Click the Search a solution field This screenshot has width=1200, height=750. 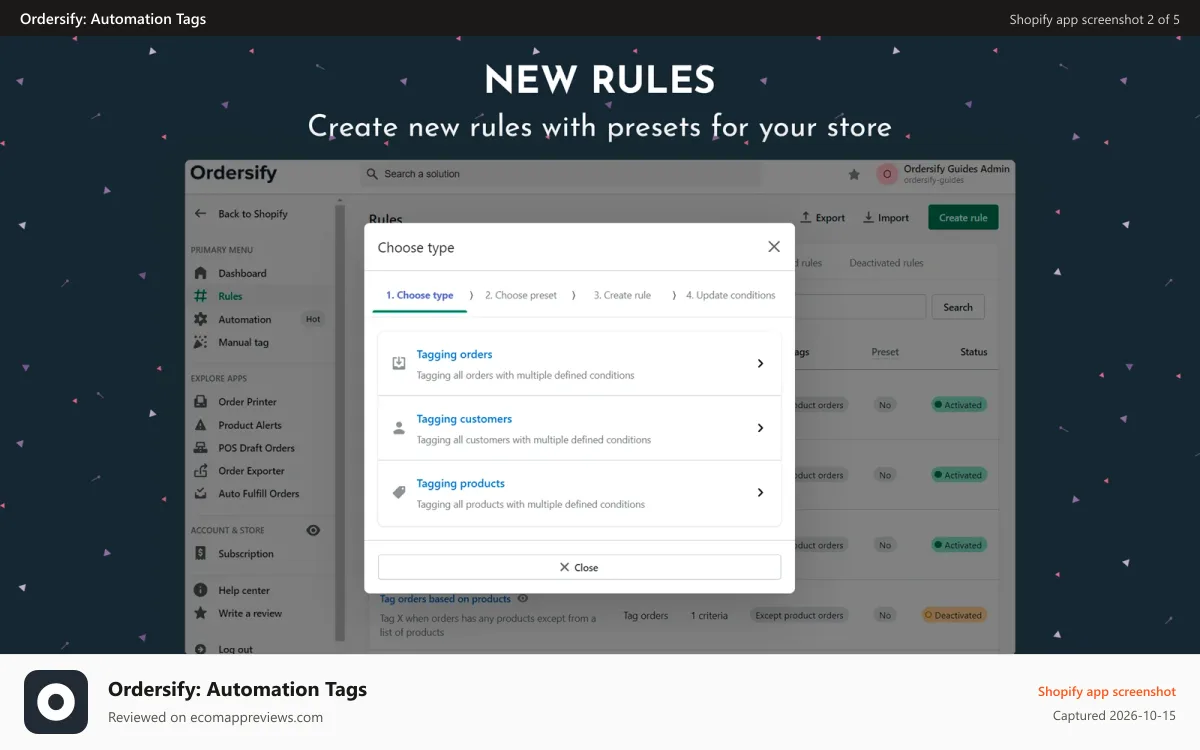pos(560,174)
